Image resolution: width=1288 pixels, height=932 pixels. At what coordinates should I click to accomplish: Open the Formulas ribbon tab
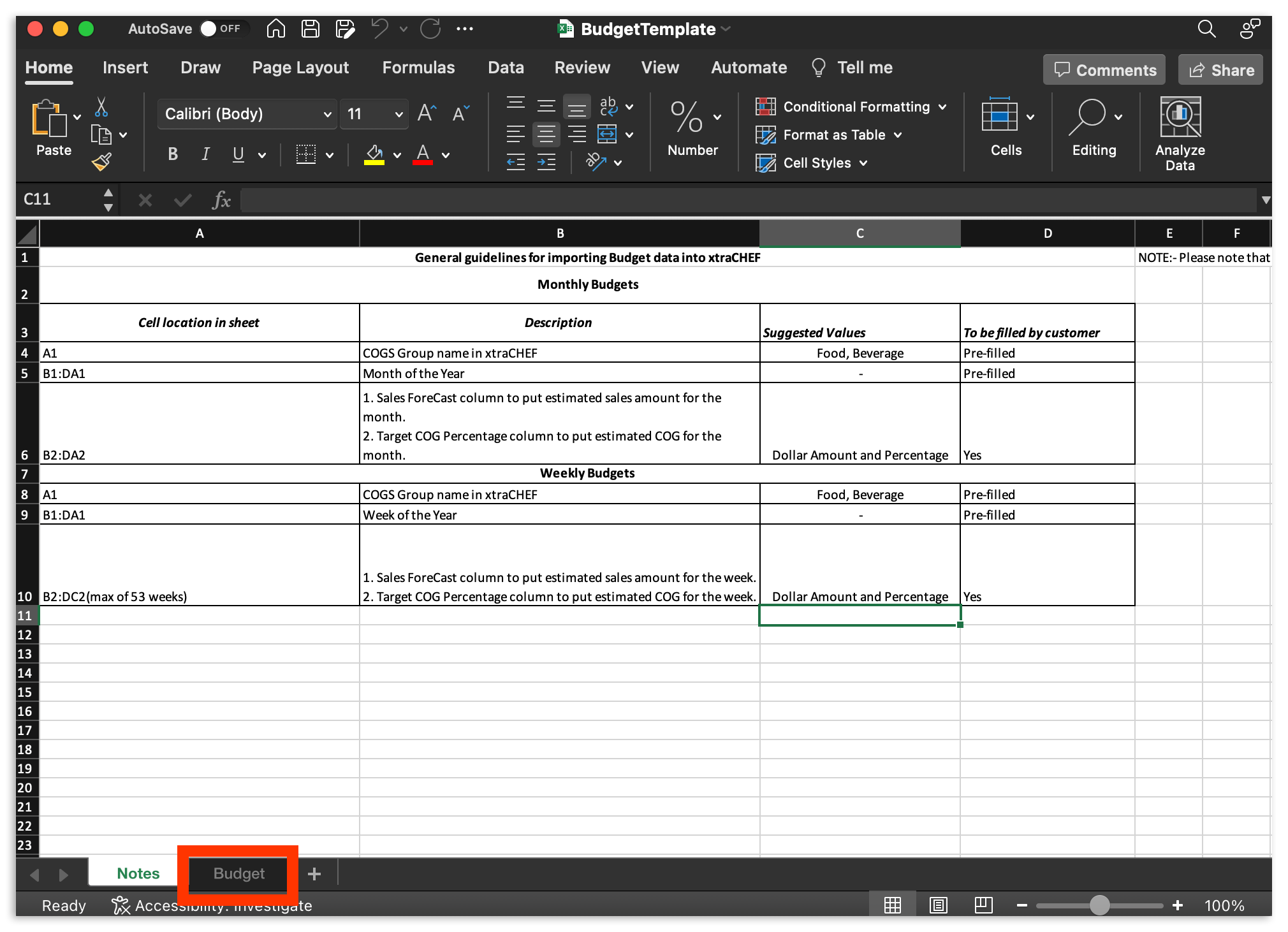tap(418, 68)
